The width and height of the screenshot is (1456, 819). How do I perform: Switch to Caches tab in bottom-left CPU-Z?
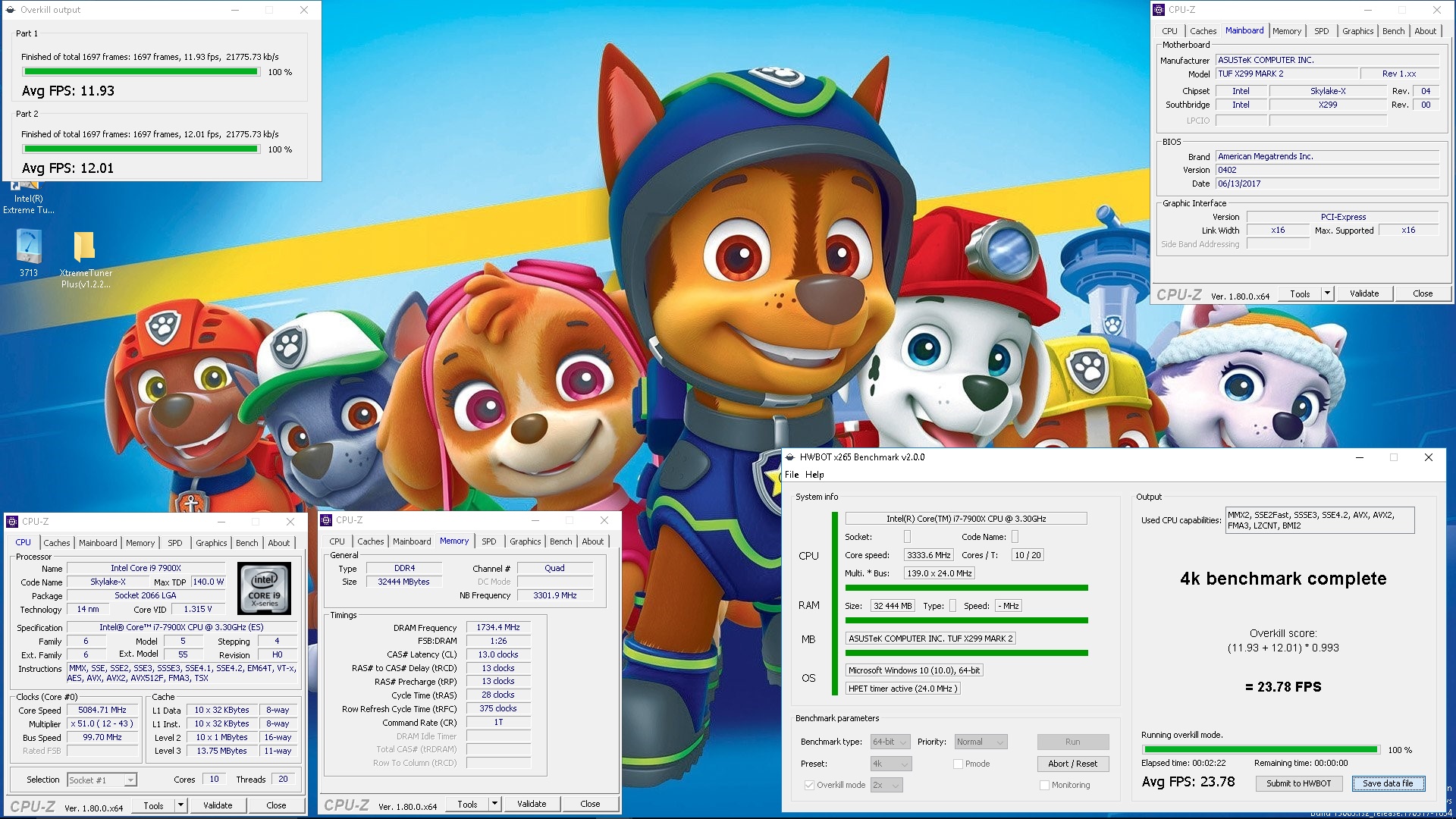tap(57, 543)
